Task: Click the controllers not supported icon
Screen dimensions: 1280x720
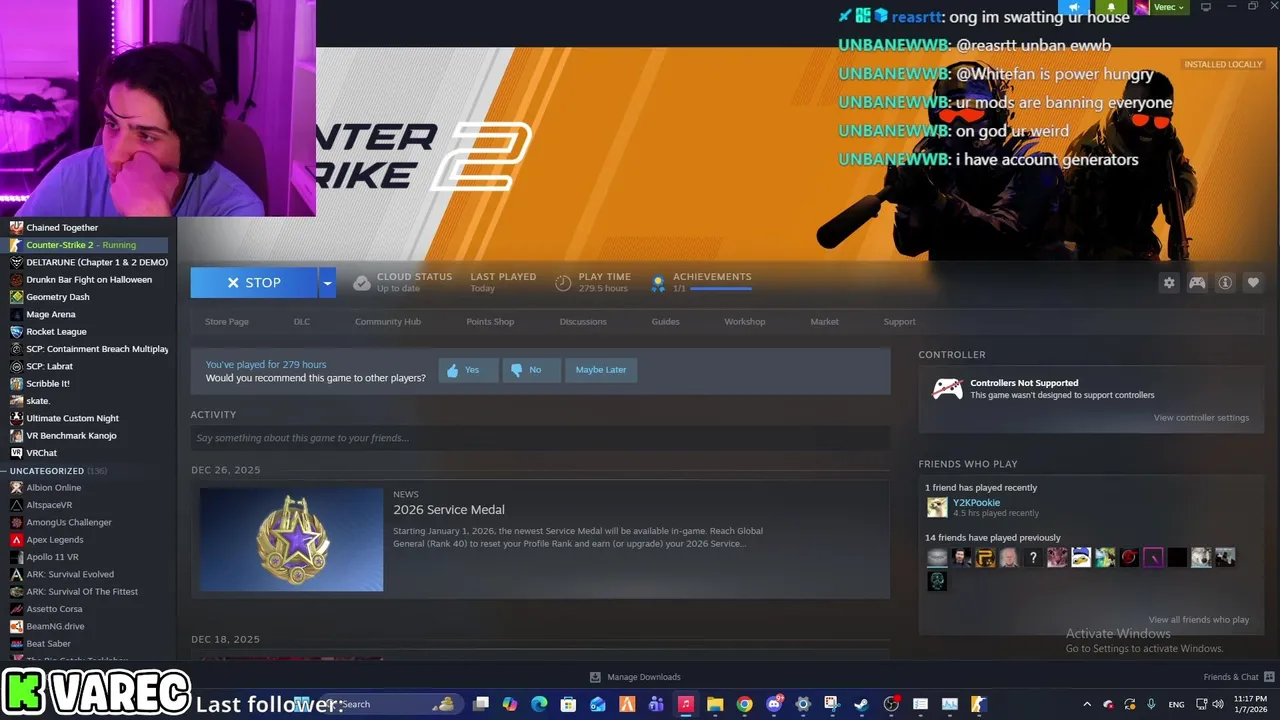Action: [947, 389]
